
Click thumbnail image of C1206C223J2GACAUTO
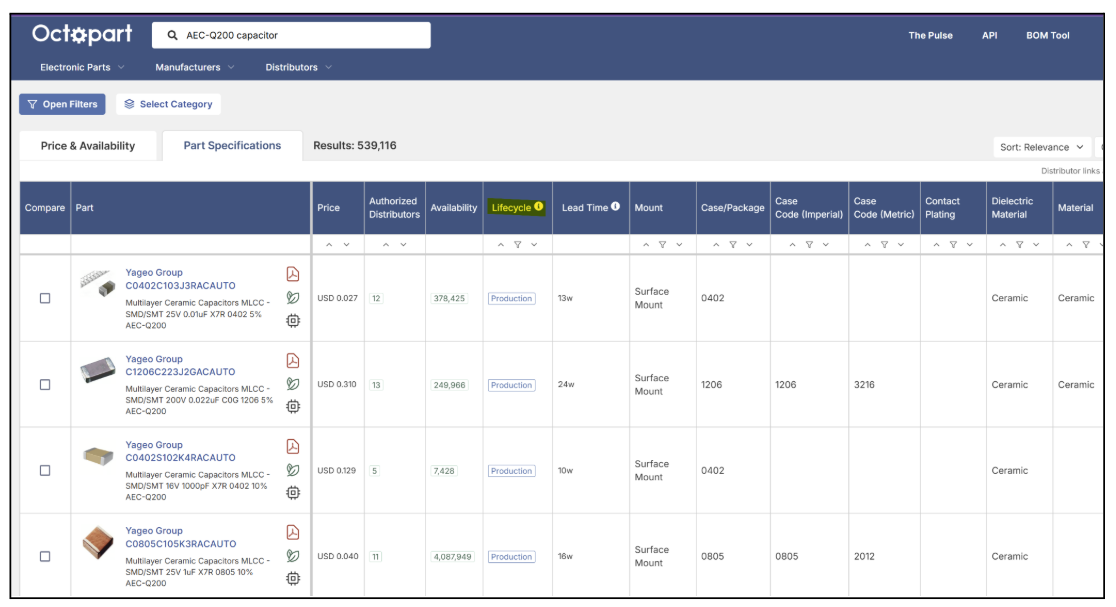coord(98,370)
